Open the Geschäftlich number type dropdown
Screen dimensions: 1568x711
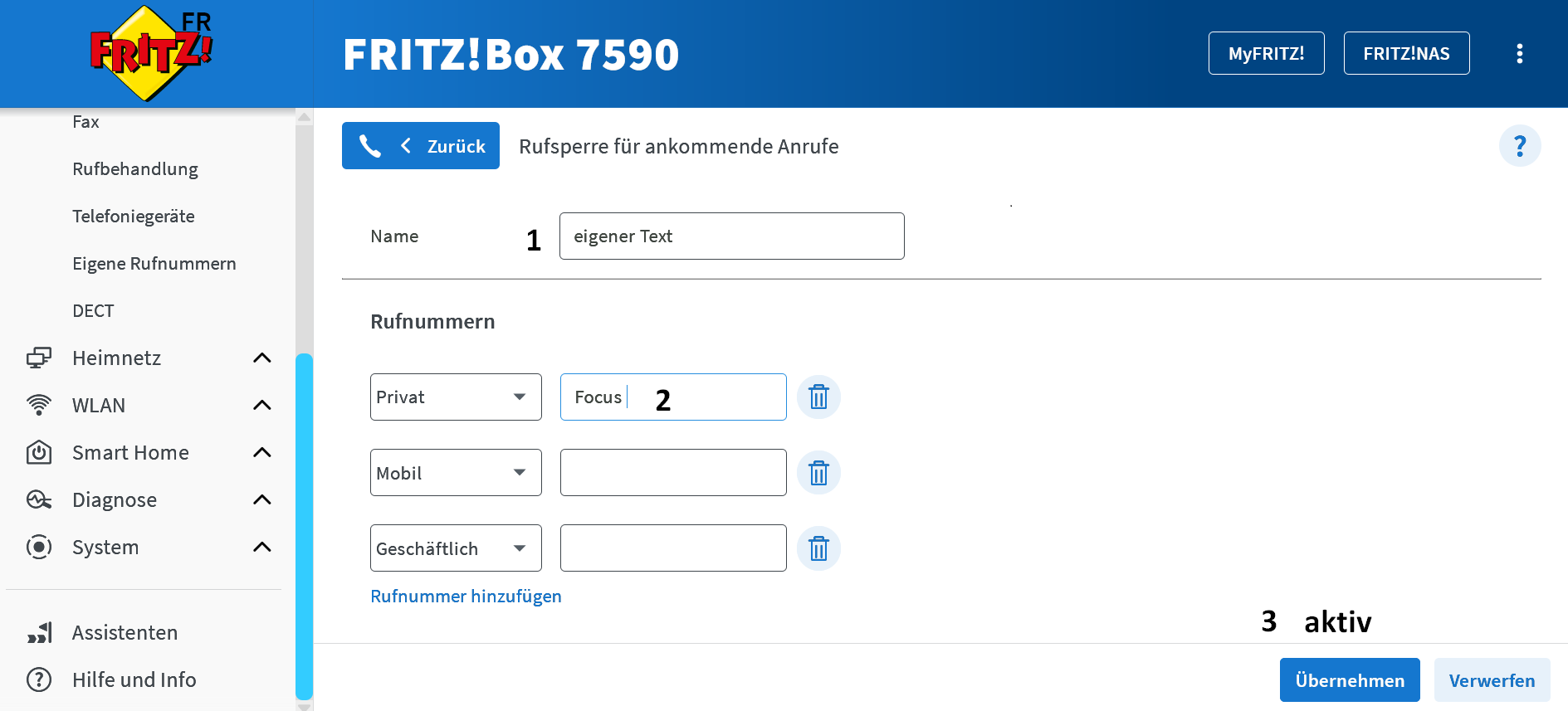[x=456, y=548]
